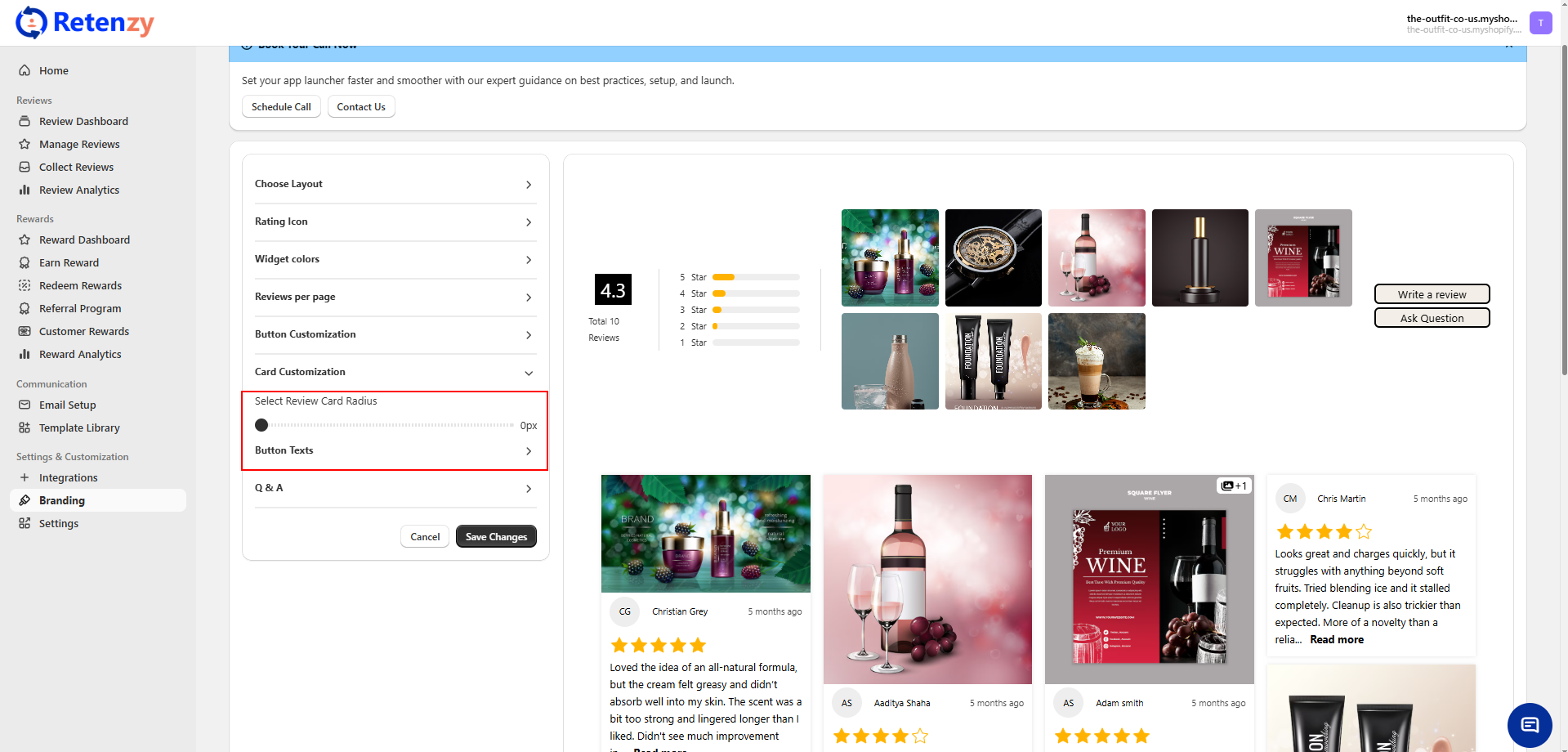Click the Retenzy logo
Image resolution: width=1568 pixels, height=752 pixels.
tap(85, 23)
